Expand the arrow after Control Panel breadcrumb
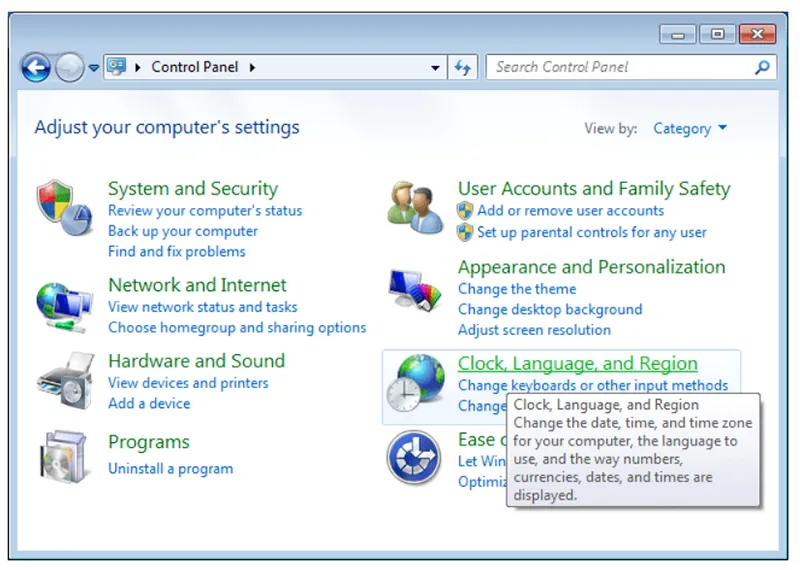The image size is (800, 570). (252, 67)
